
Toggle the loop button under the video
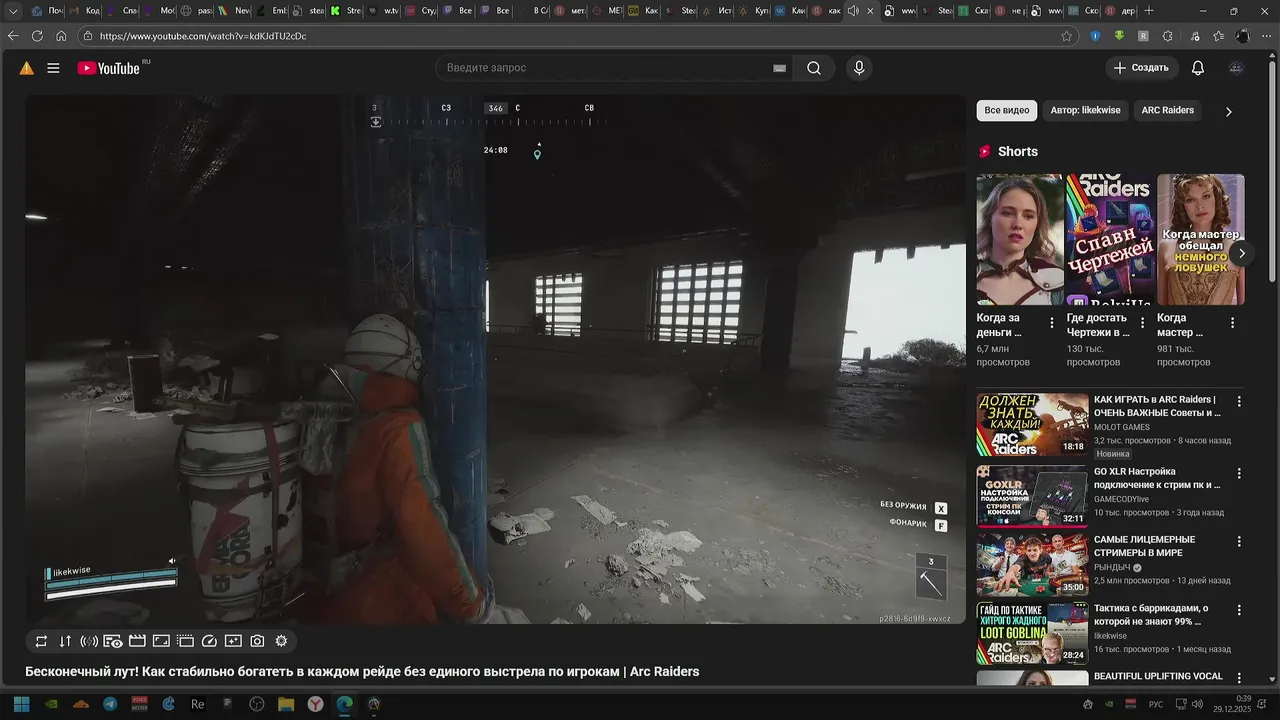tap(41, 641)
